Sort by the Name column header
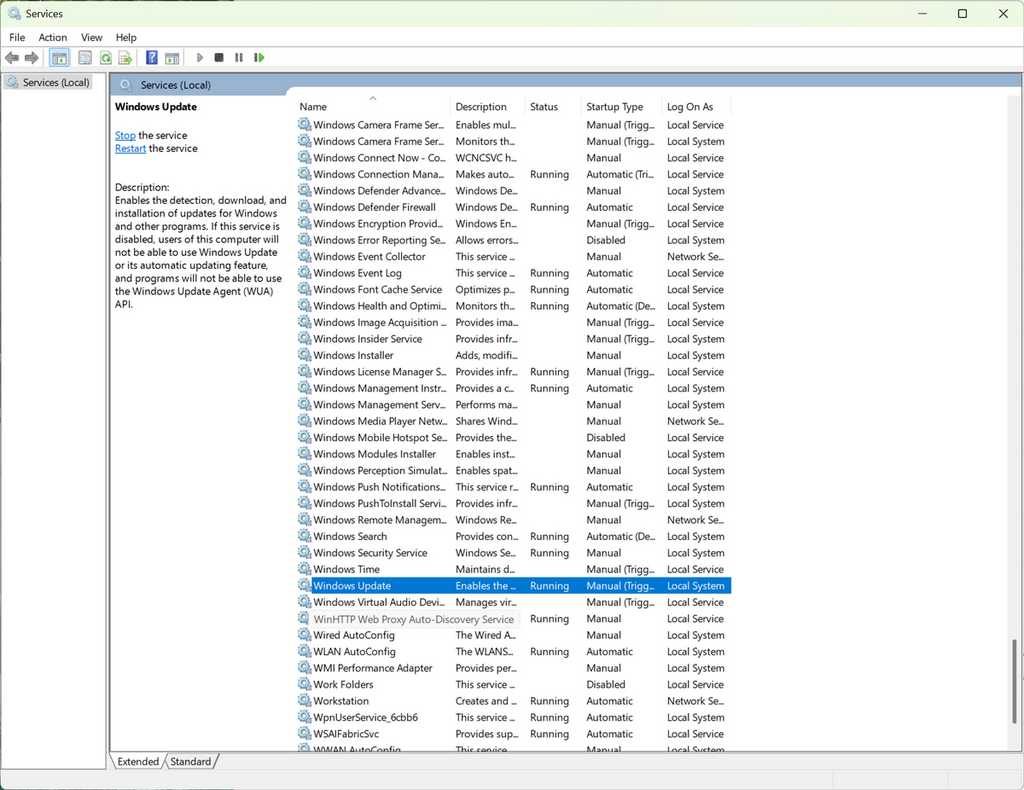Viewport: 1024px width, 790px height. click(x=373, y=106)
